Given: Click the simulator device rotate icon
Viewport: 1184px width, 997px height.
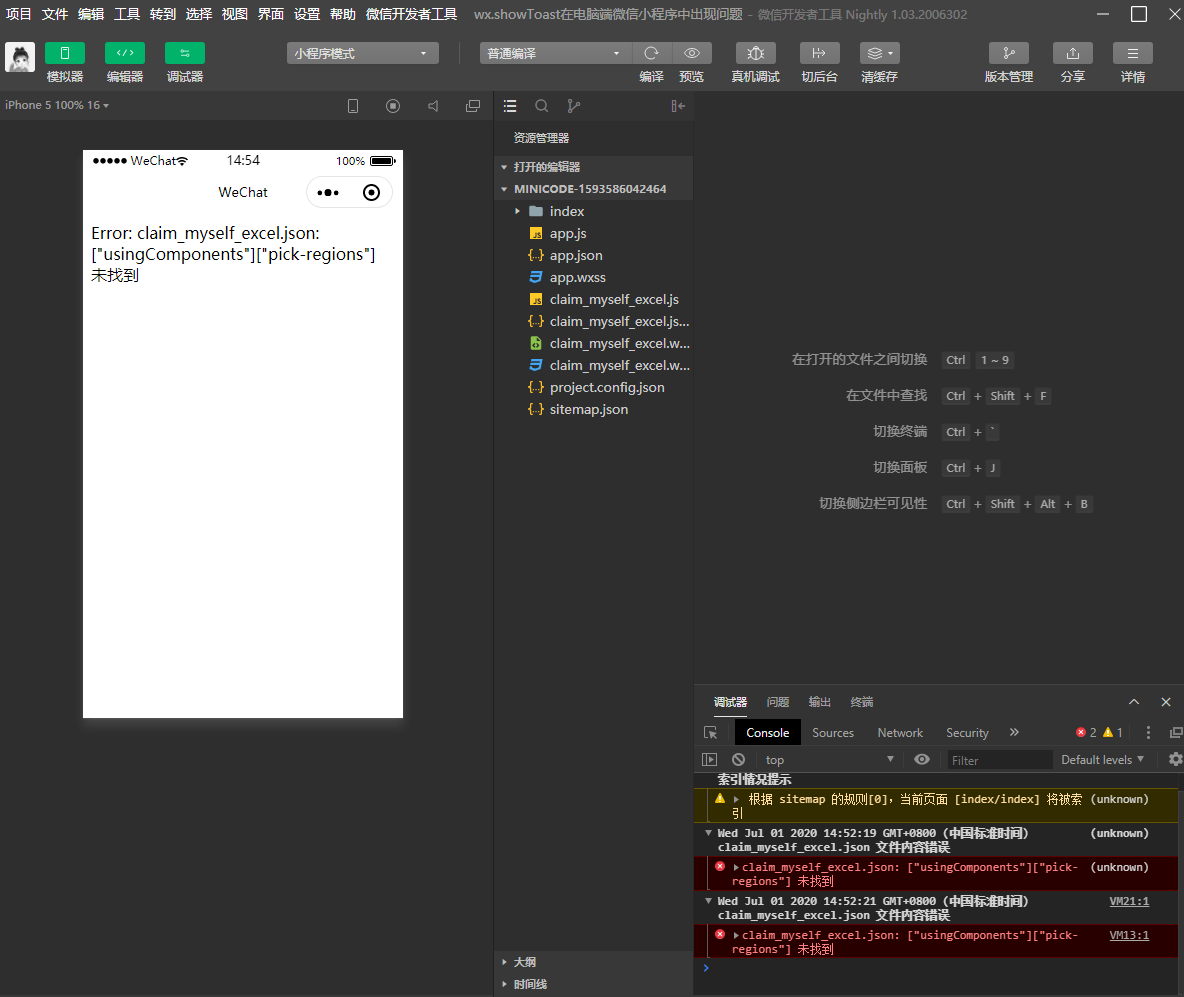Looking at the screenshot, I should [353, 106].
